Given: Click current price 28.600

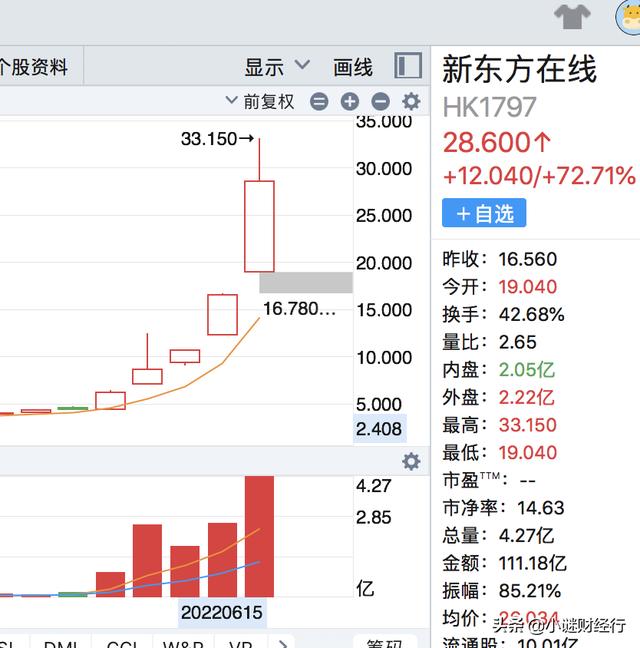Looking at the screenshot, I should click(x=497, y=143).
